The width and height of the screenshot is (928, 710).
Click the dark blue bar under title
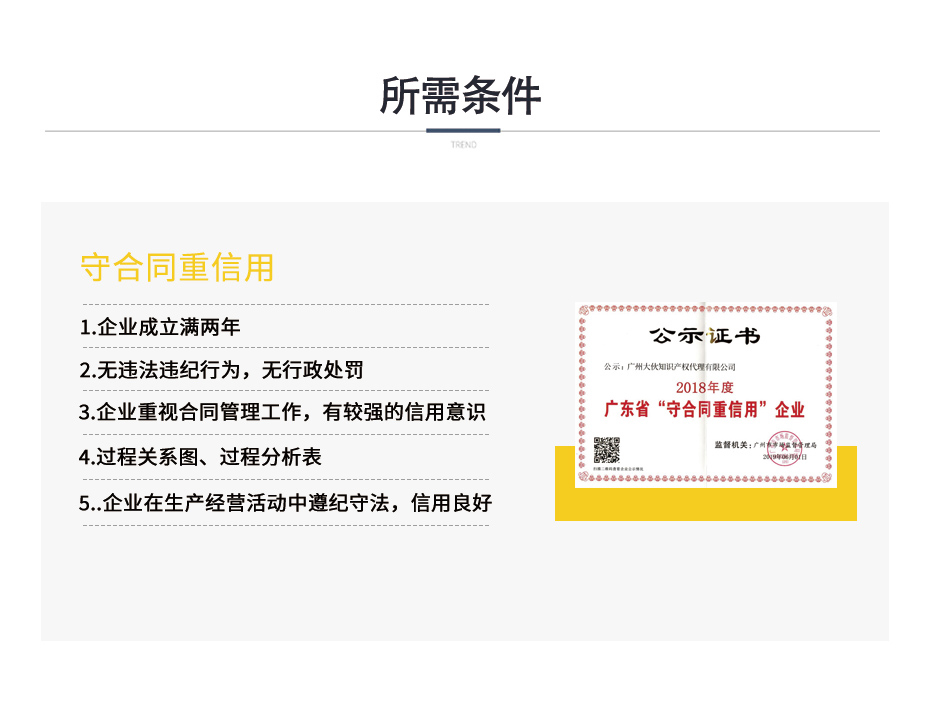pyautogui.click(x=463, y=130)
